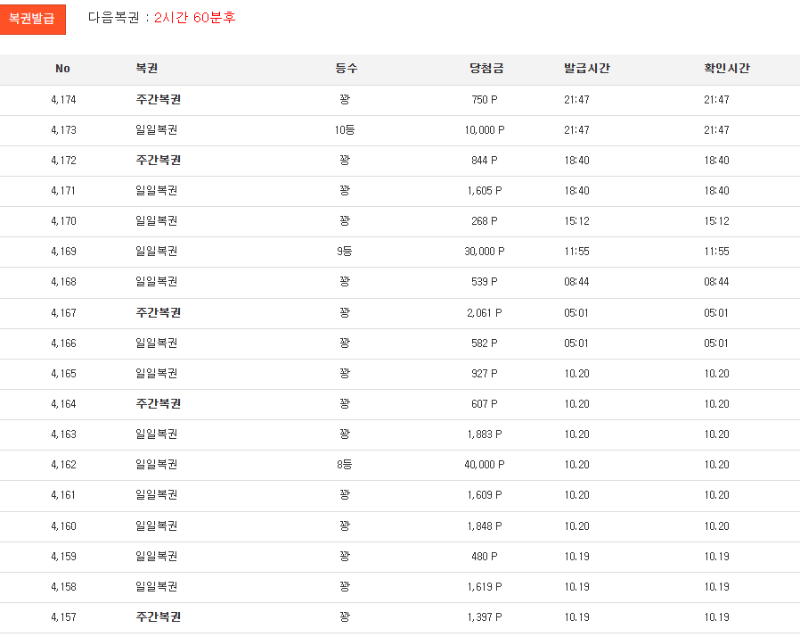Click the 복권 column header
This screenshot has width=800, height=637.
147,69
